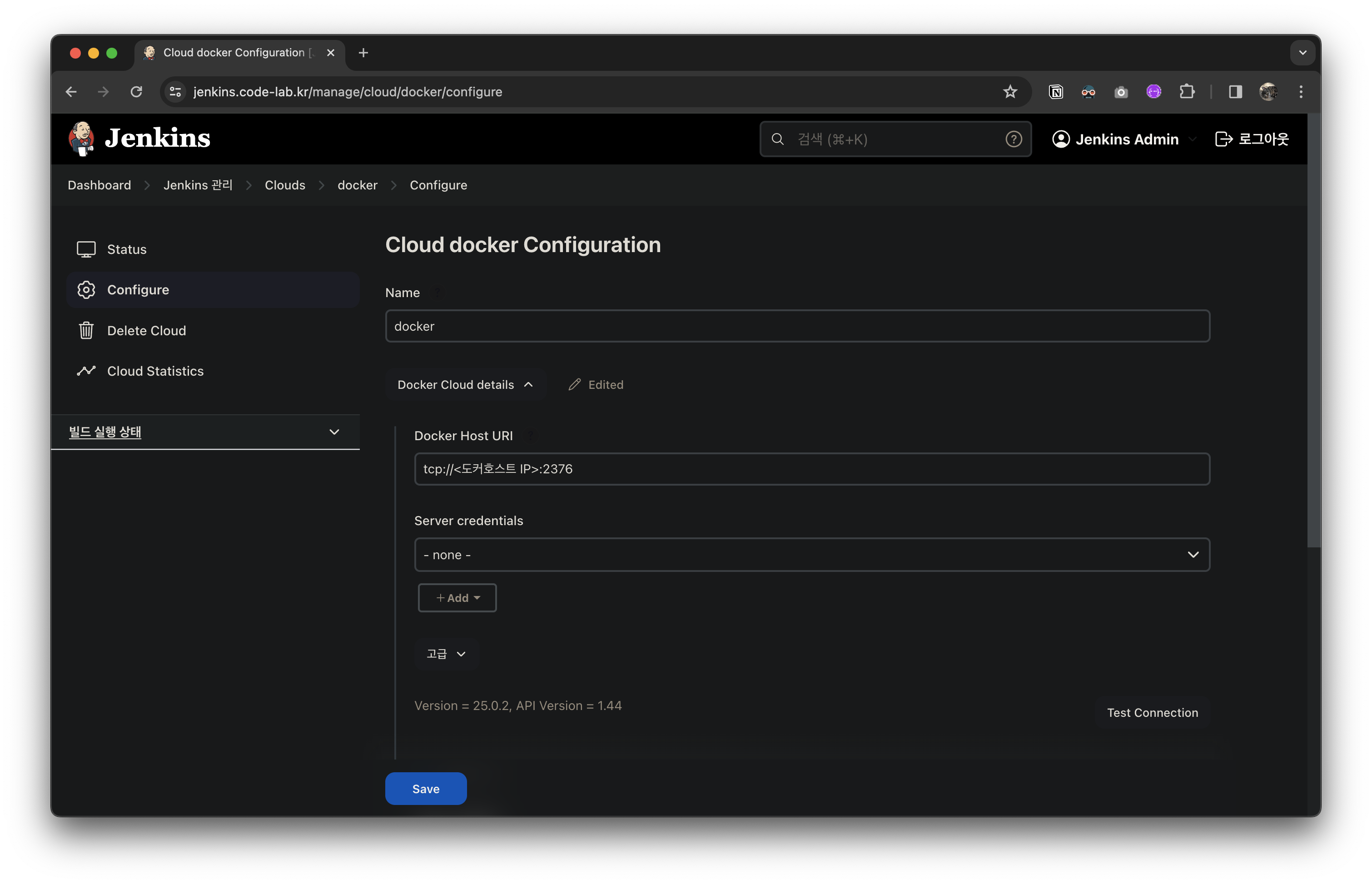Select Delete Cloud in the sidebar
Image resolution: width=1372 pixels, height=884 pixels.
pos(146,331)
